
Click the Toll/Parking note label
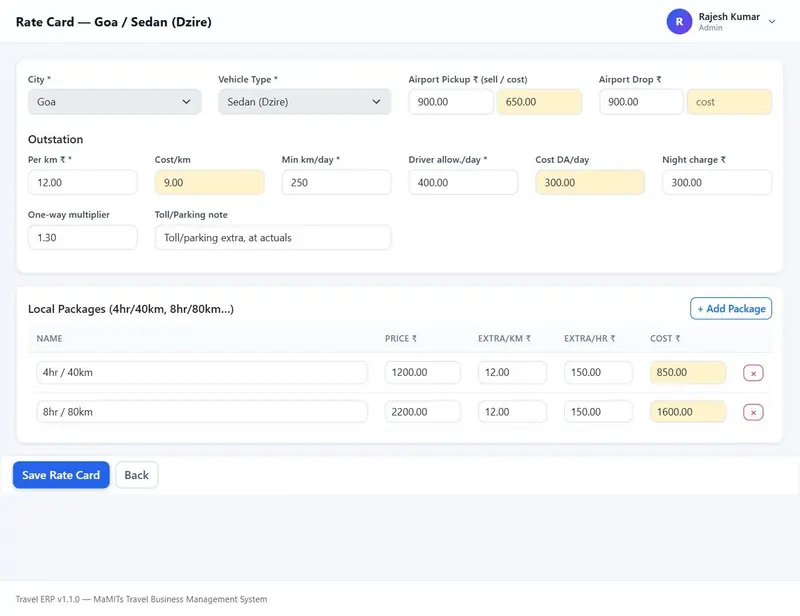click(x=191, y=215)
